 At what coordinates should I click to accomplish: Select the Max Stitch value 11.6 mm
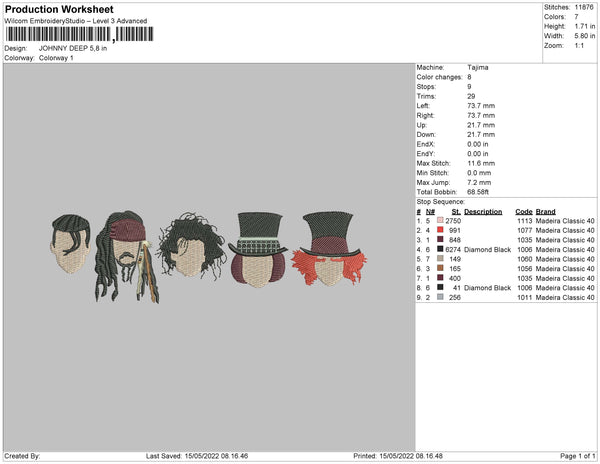(481, 163)
